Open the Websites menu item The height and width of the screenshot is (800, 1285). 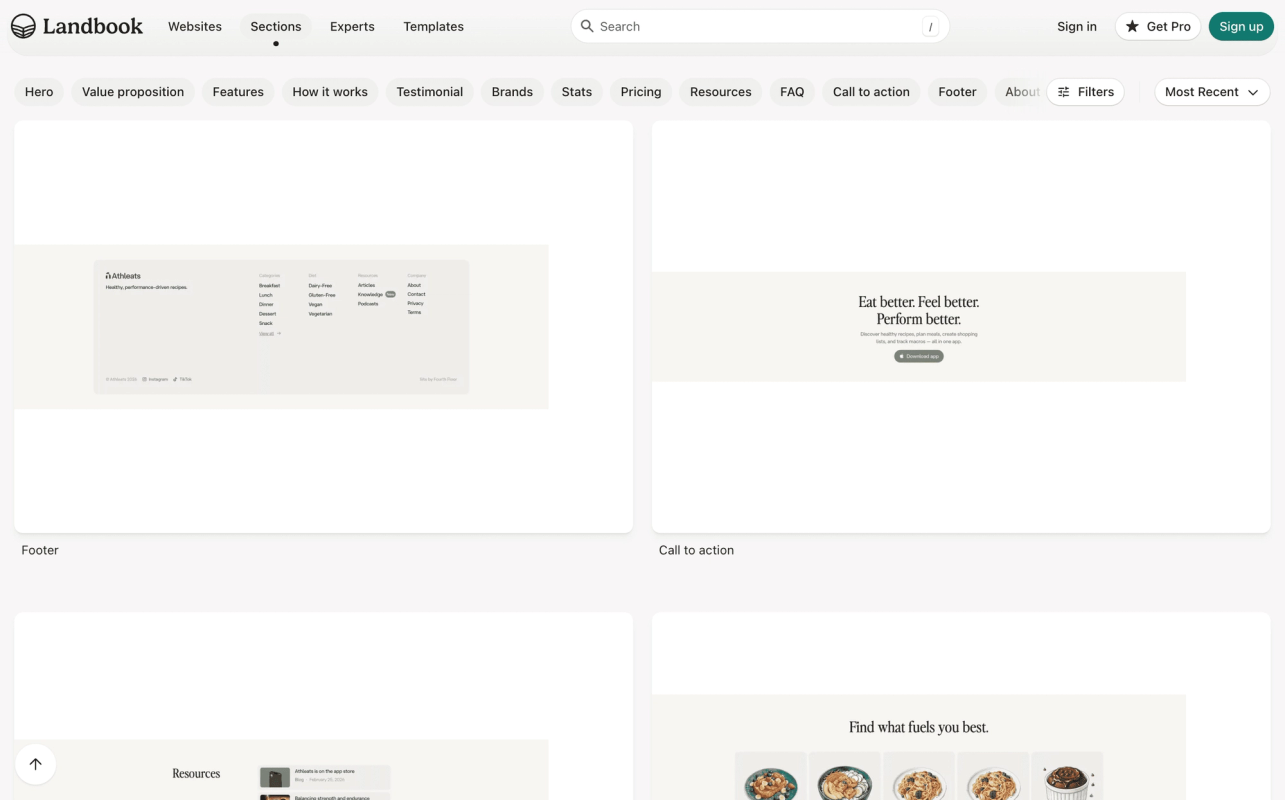point(195,26)
